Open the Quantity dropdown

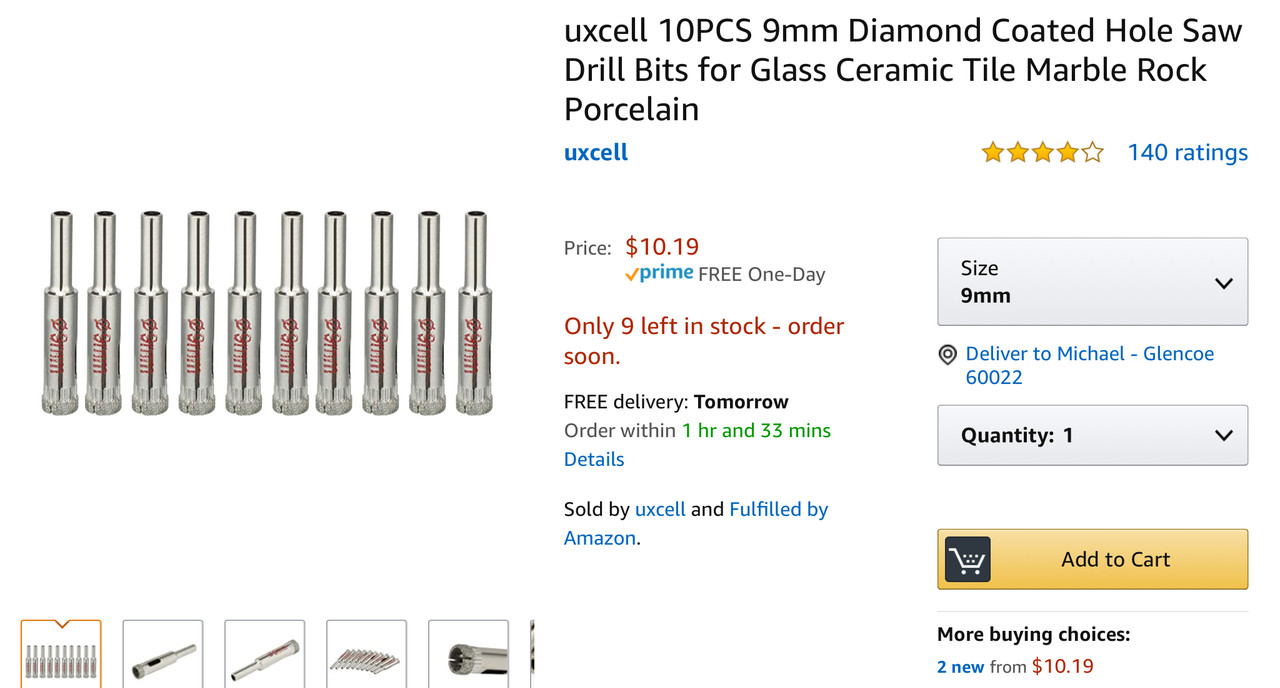point(1092,435)
